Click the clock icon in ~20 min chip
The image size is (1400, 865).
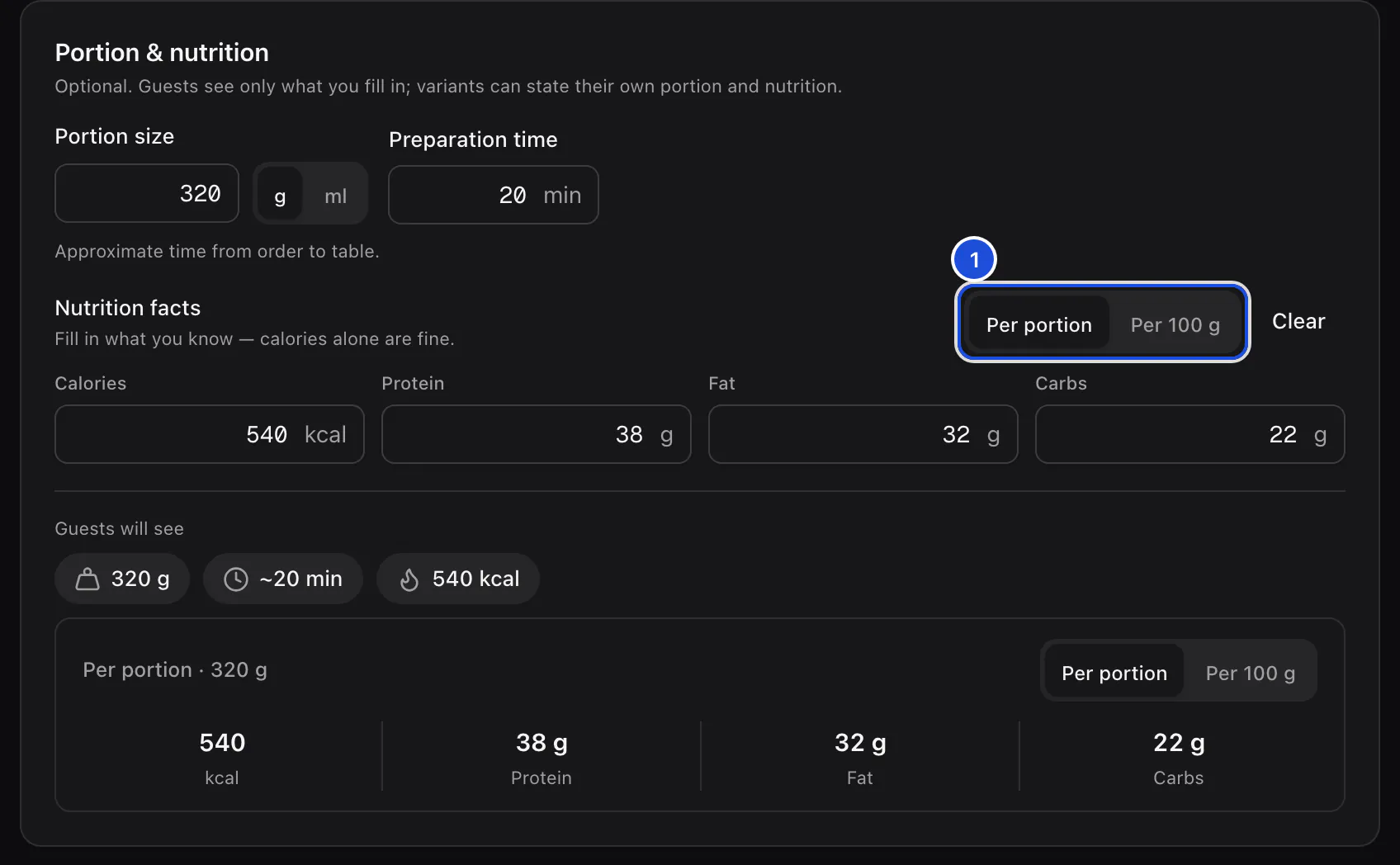(x=236, y=579)
